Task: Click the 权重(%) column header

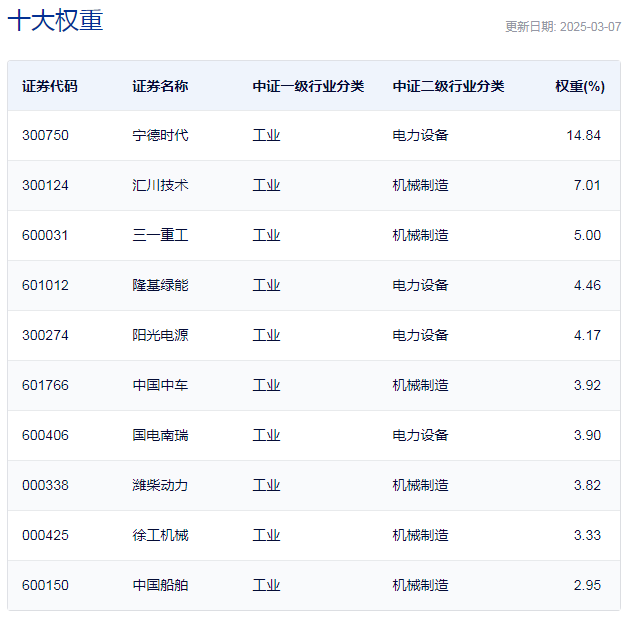Action: tap(580, 86)
